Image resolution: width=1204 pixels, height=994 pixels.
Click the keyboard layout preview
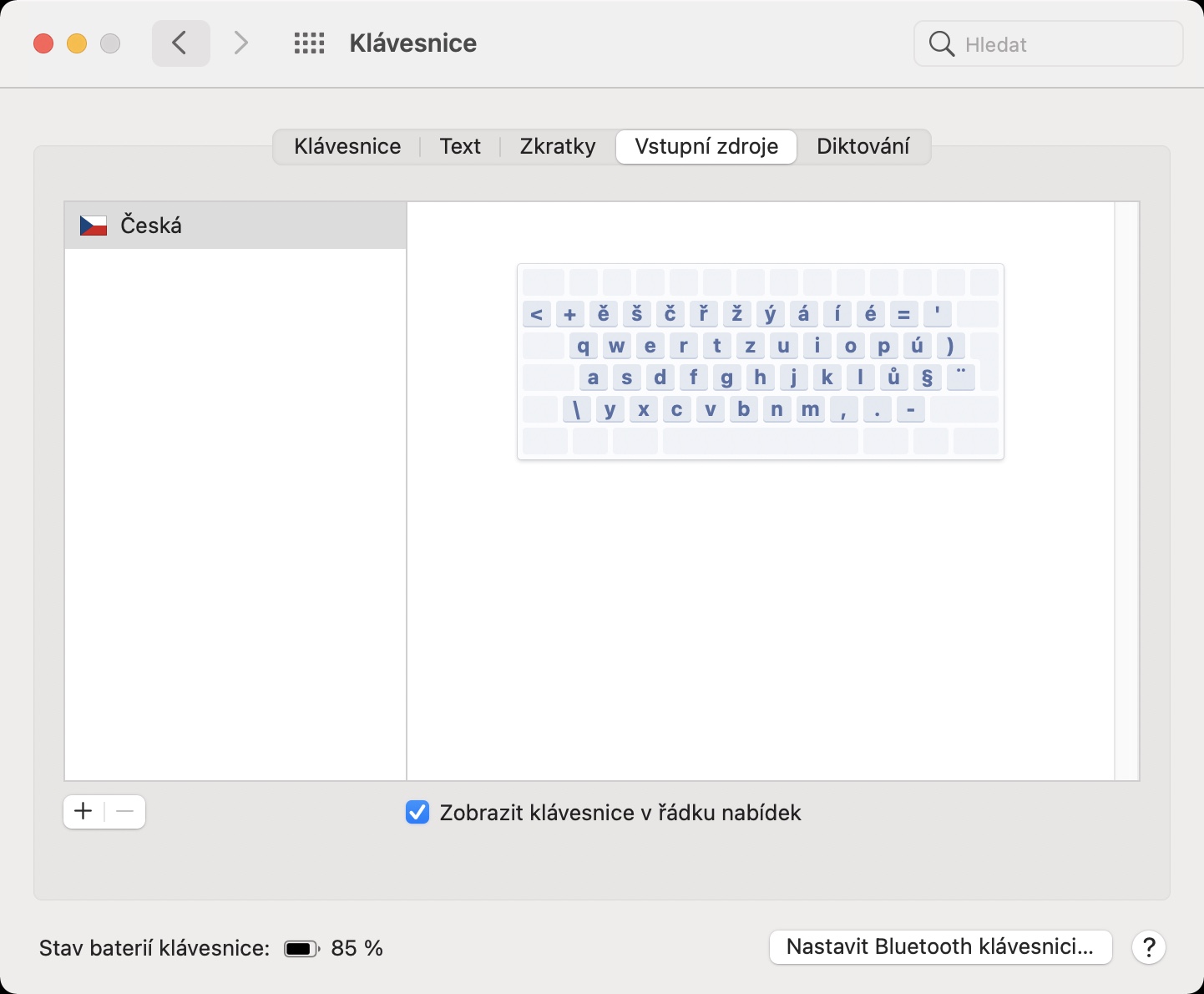(761, 362)
